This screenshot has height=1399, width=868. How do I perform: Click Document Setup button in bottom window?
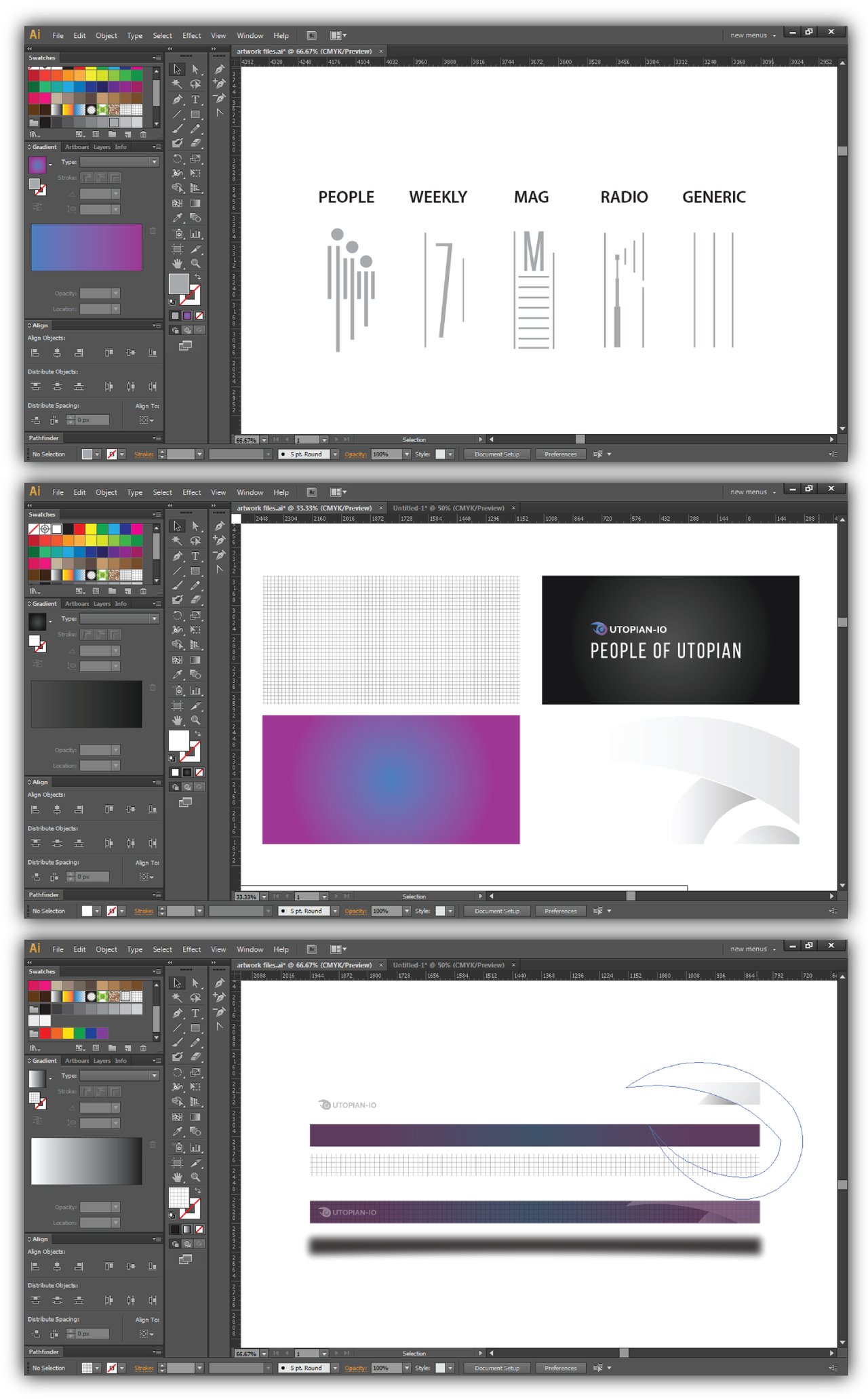497,1368
